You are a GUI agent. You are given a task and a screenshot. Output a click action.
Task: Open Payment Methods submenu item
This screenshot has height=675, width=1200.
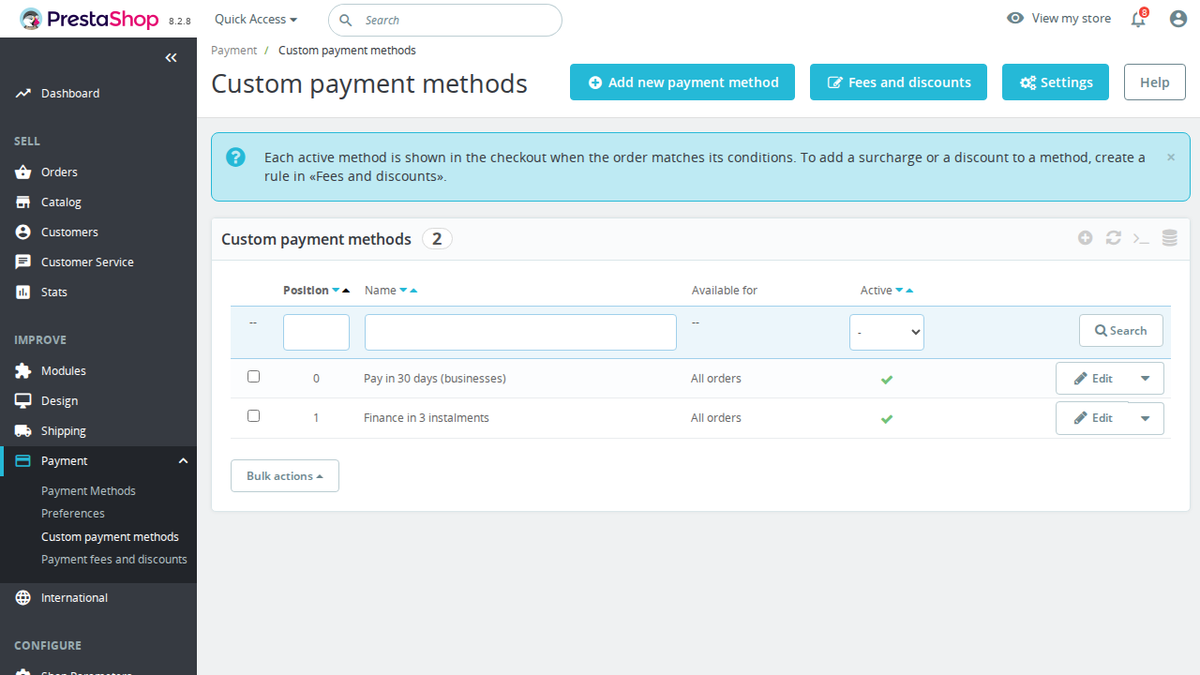point(88,491)
